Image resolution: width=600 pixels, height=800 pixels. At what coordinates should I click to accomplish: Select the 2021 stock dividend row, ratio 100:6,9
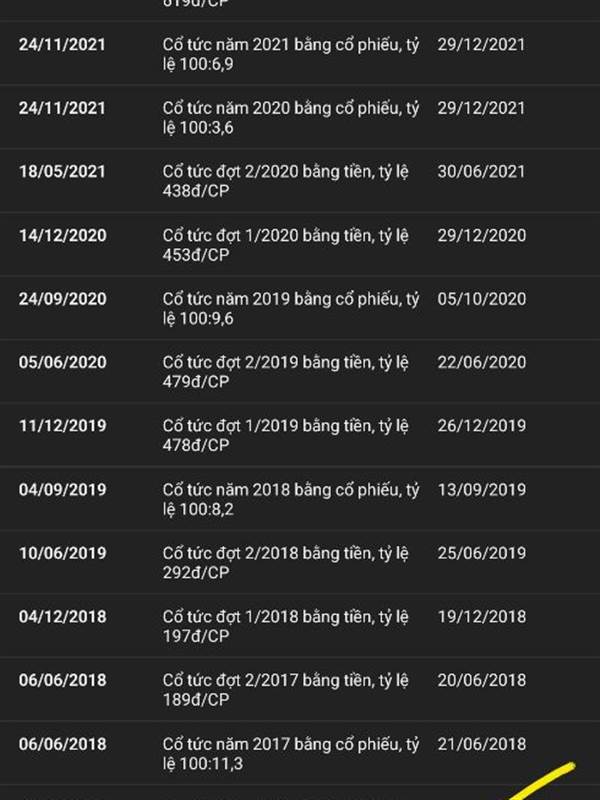point(300,53)
